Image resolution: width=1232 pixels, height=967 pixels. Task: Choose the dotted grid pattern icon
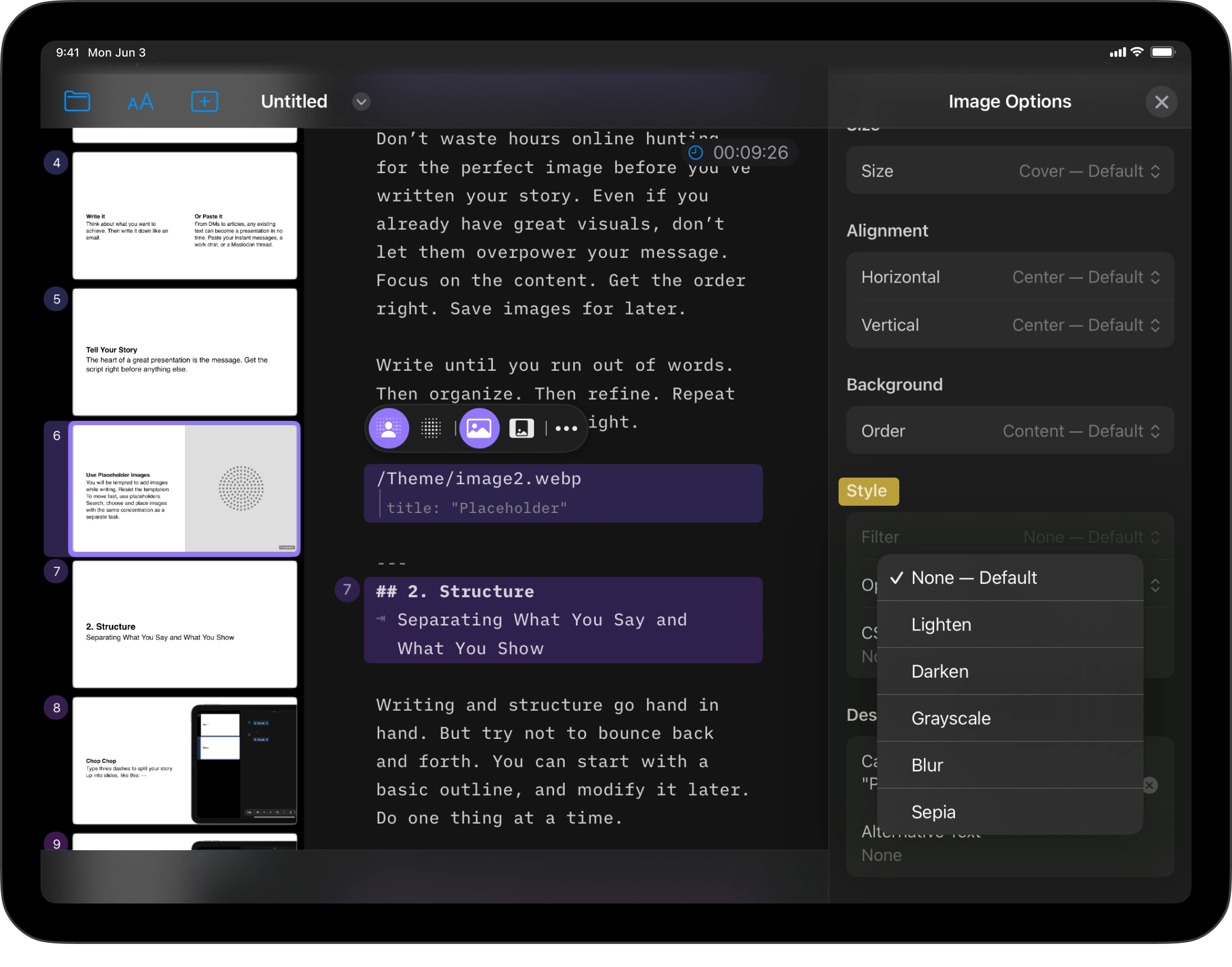point(431,428)
